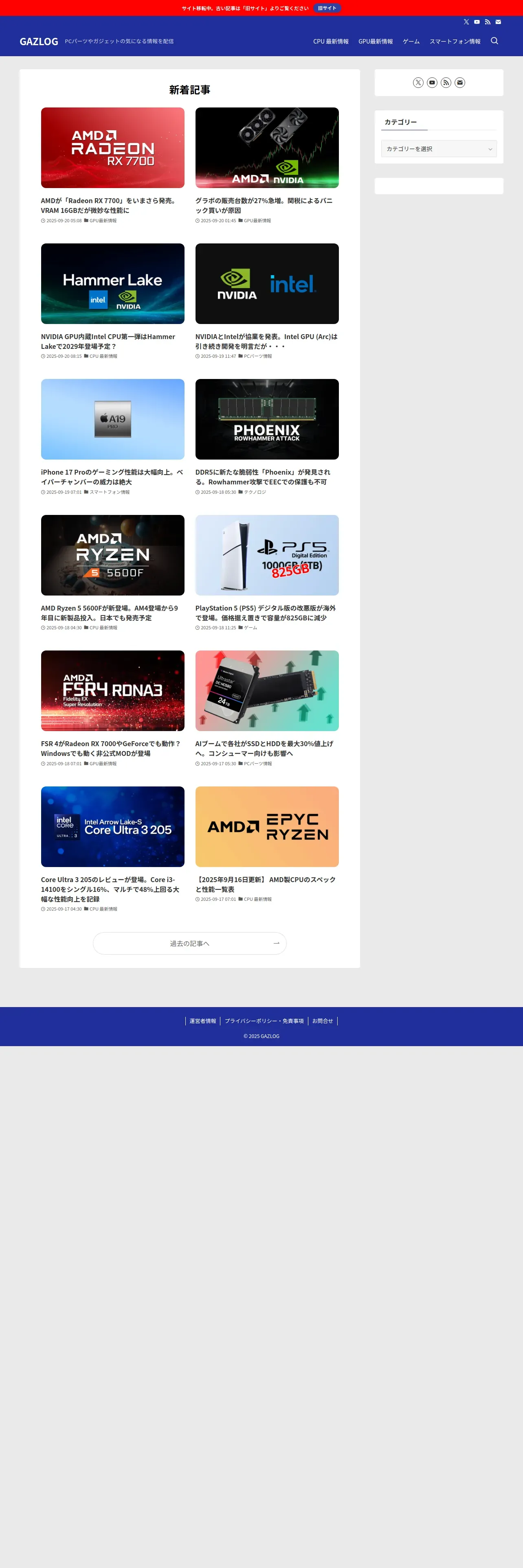Click the circled X icon in sidebar

coord(418,83)
